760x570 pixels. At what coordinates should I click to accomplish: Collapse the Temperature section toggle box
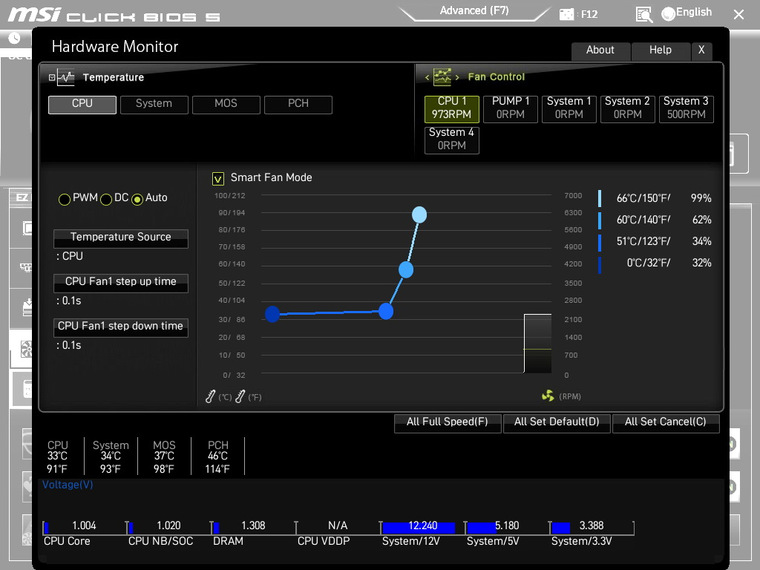[x=51, y=78]
